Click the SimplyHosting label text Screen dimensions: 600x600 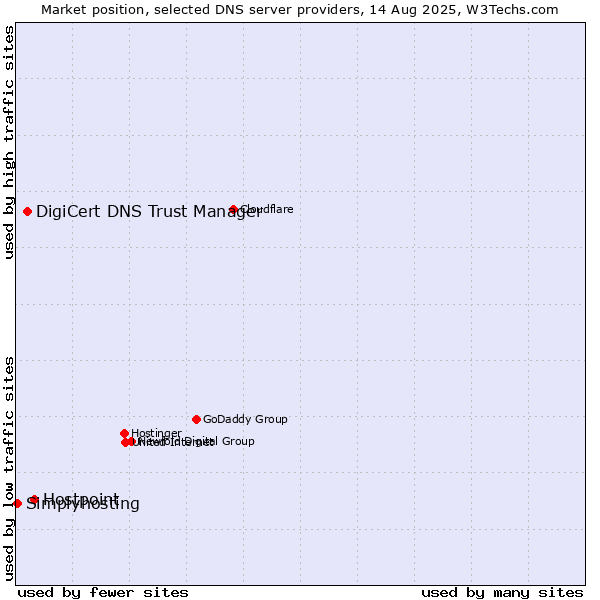pyautogui.click(x=83, y=504)
